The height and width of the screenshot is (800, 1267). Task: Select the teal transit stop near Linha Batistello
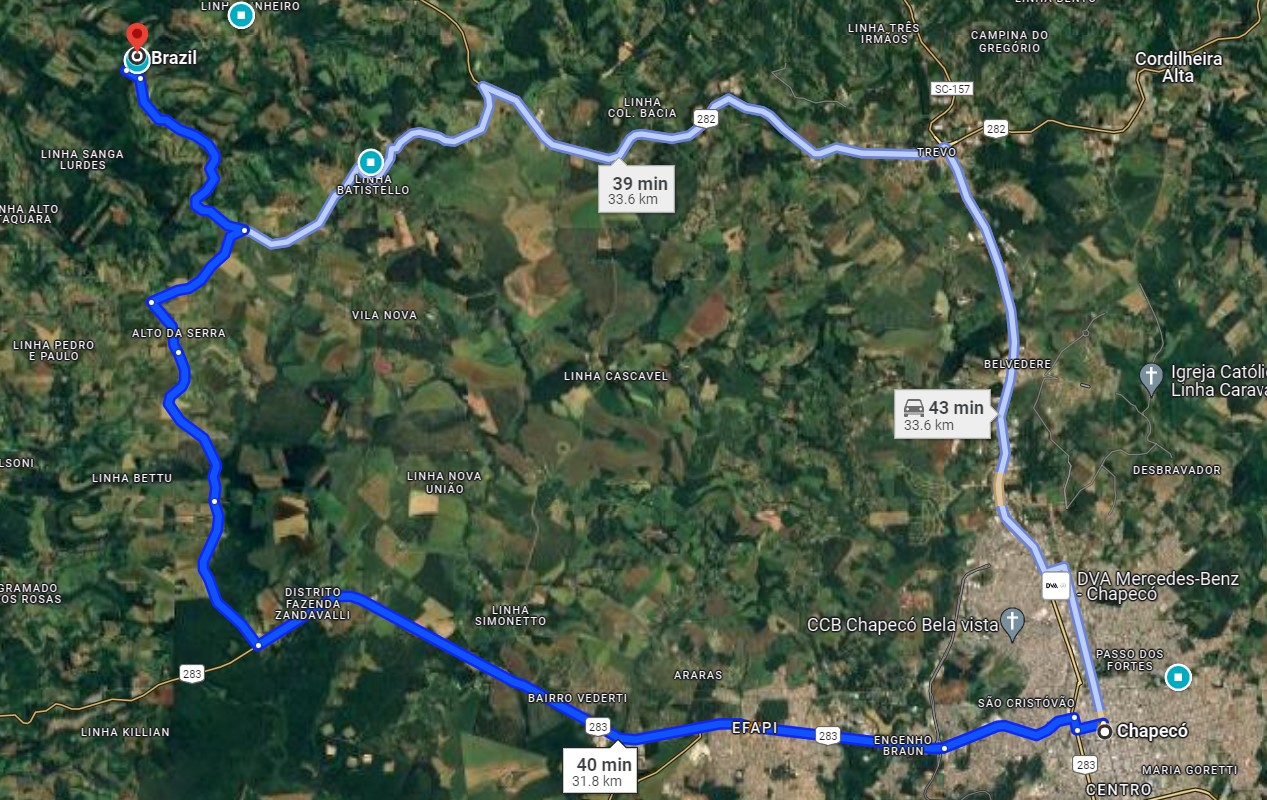coord(371,161)
